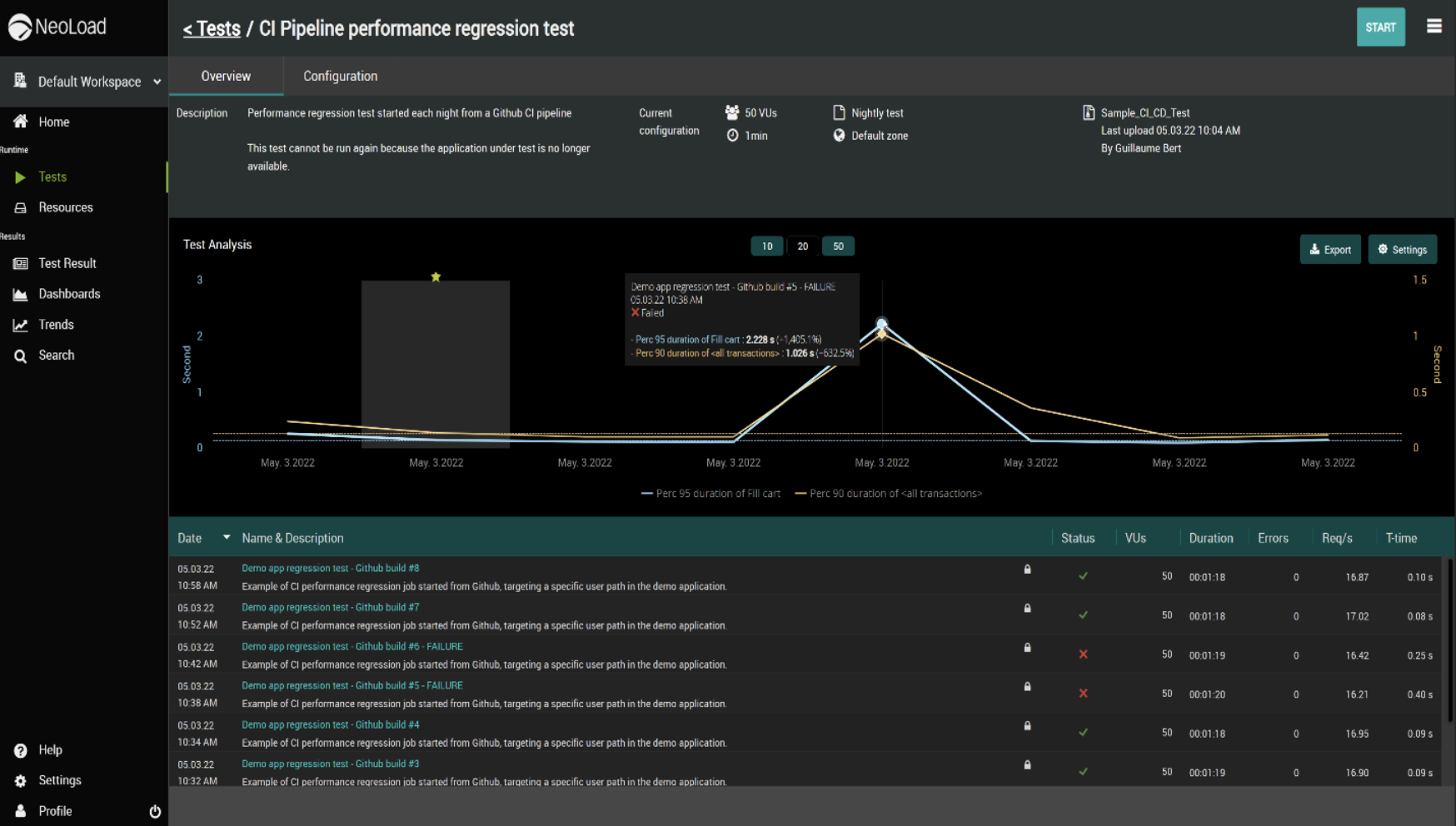Open Github build #5 - FAILURE link
The image size is (1456, 826).
click(352, 685)
